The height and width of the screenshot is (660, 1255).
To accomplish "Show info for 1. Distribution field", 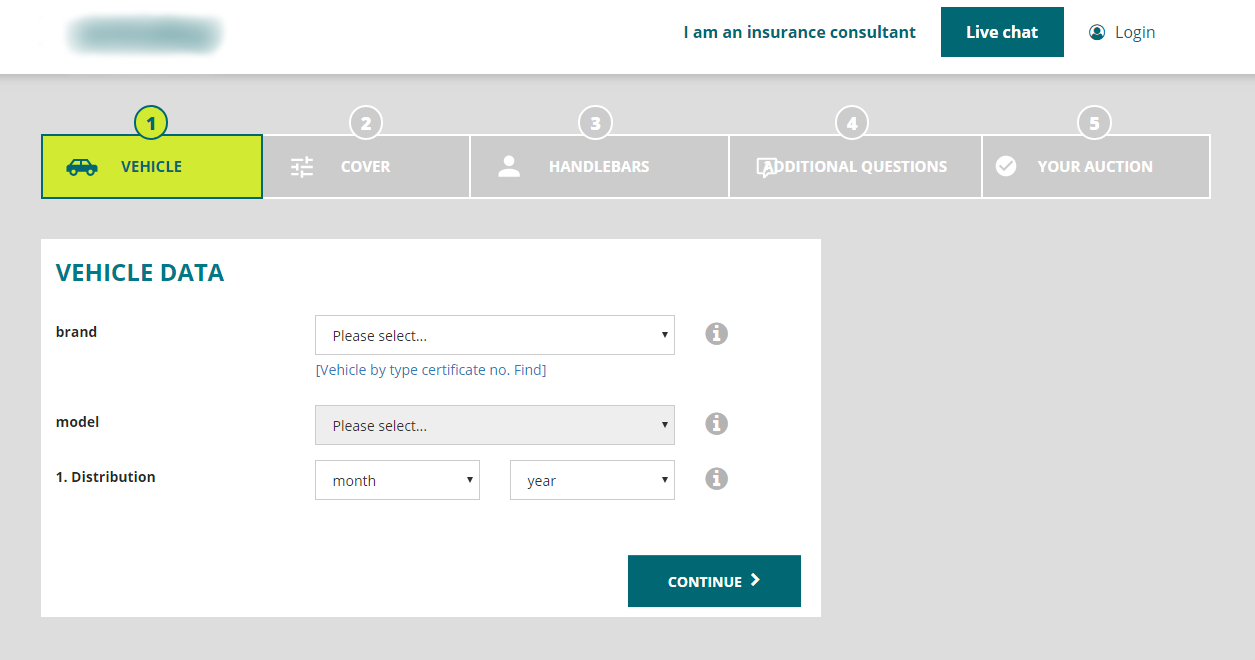I will coord(716,479).
